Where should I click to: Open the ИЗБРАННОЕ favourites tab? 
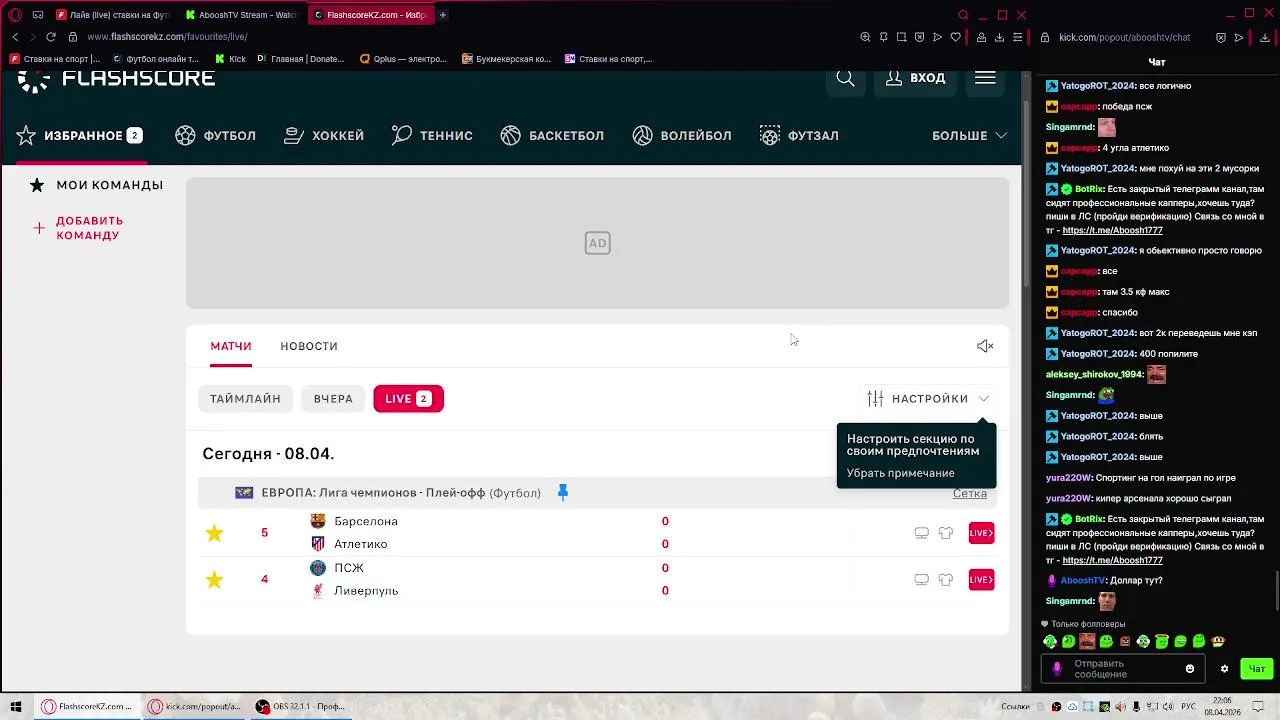coord(79,135)
